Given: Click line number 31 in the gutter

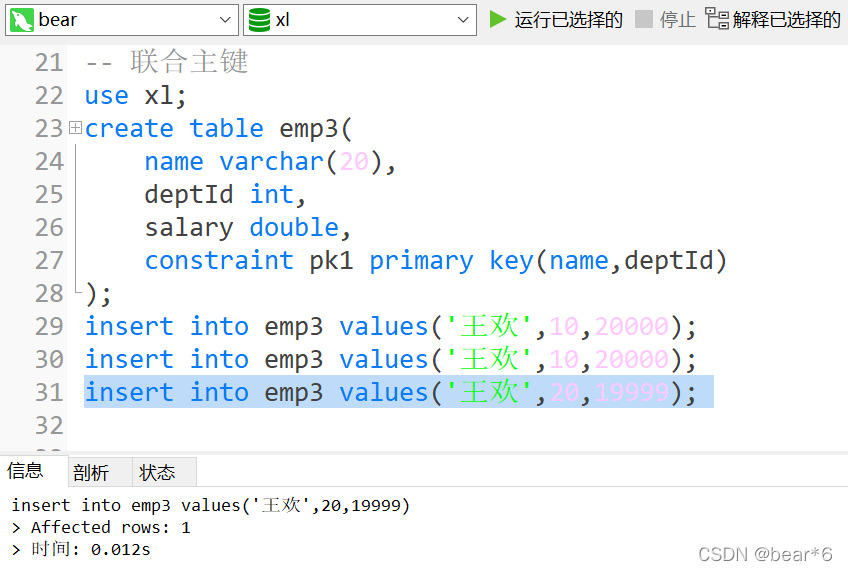Looking at the screenshot, I should click(49, 393).
